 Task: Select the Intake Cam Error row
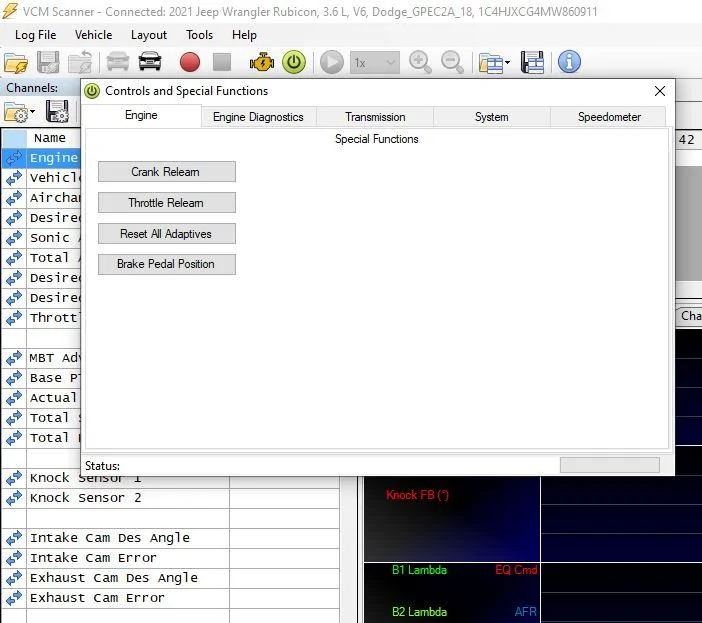pyautogui.click(x=170, y=558)
